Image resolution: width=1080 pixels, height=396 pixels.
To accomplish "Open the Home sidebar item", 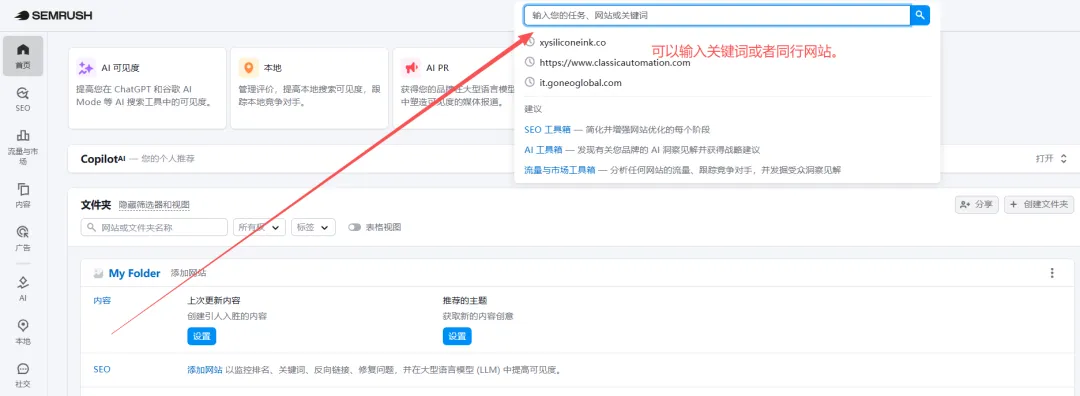I will (x=23, y=56).
